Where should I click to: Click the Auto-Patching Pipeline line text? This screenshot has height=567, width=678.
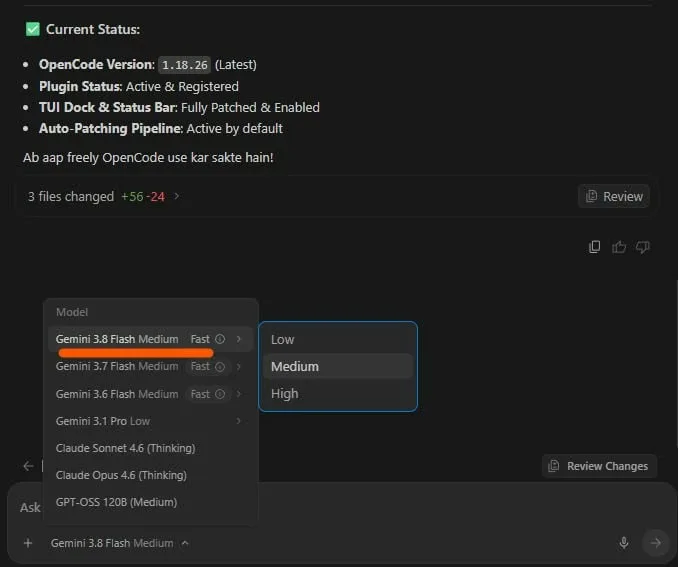pyautogui.click(x=161, y=128)
